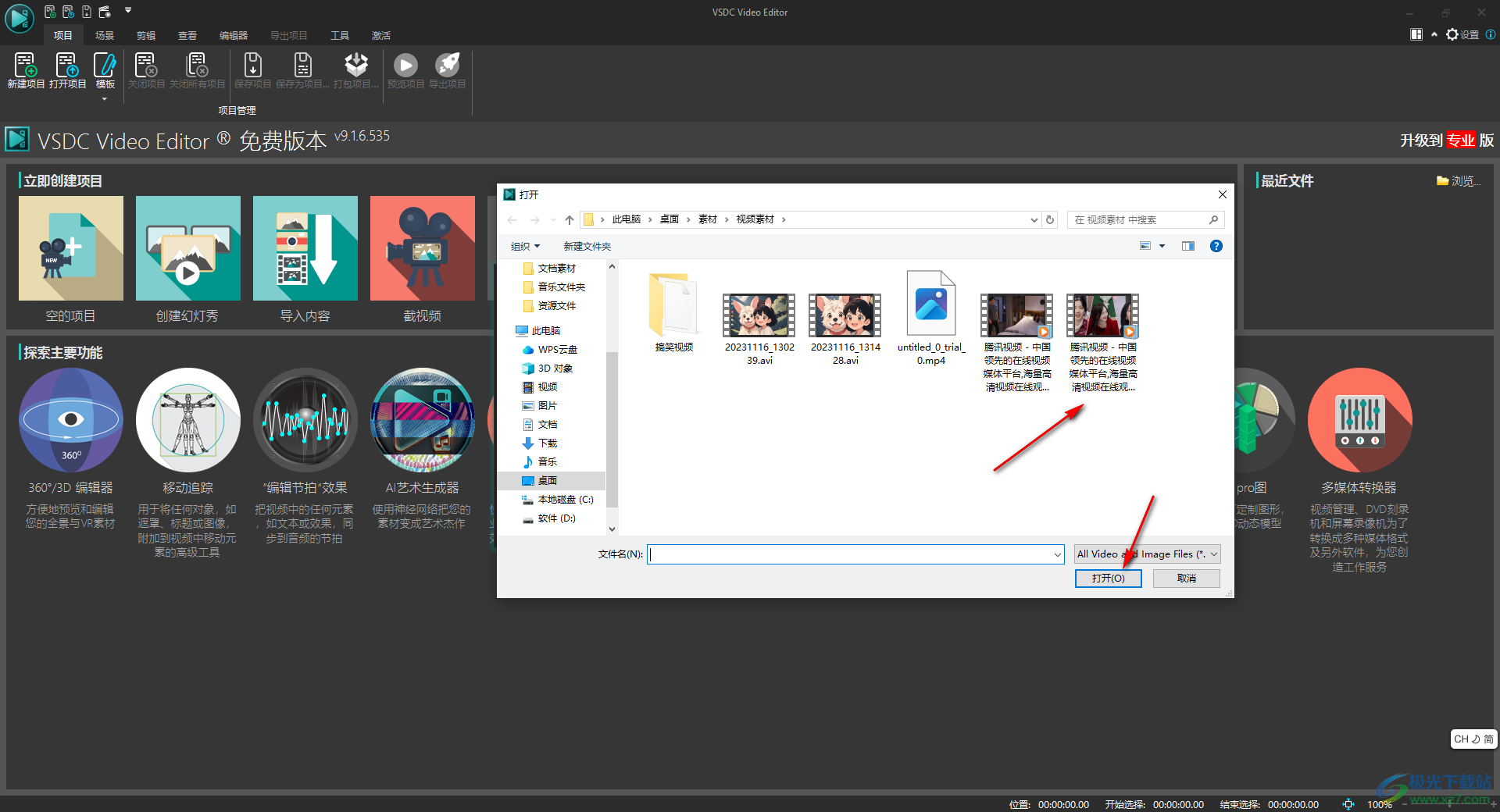Screen dimensions: 1500x812
Task: Toggle the preview pane icon in dialog
Action: (1188, 246)
